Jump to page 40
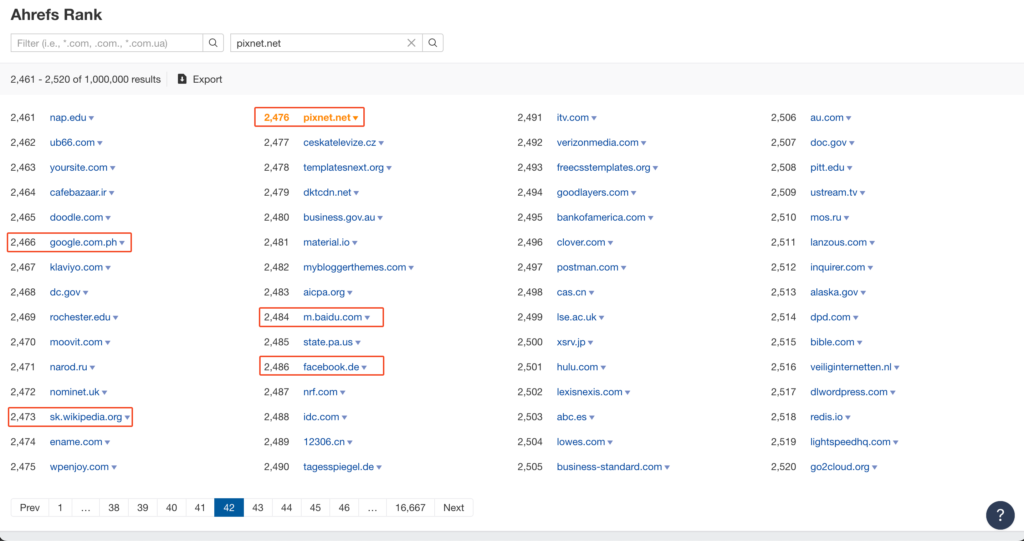Viewport: 1024px width, 541px height. pyautogui.click(x=171, y=508)
